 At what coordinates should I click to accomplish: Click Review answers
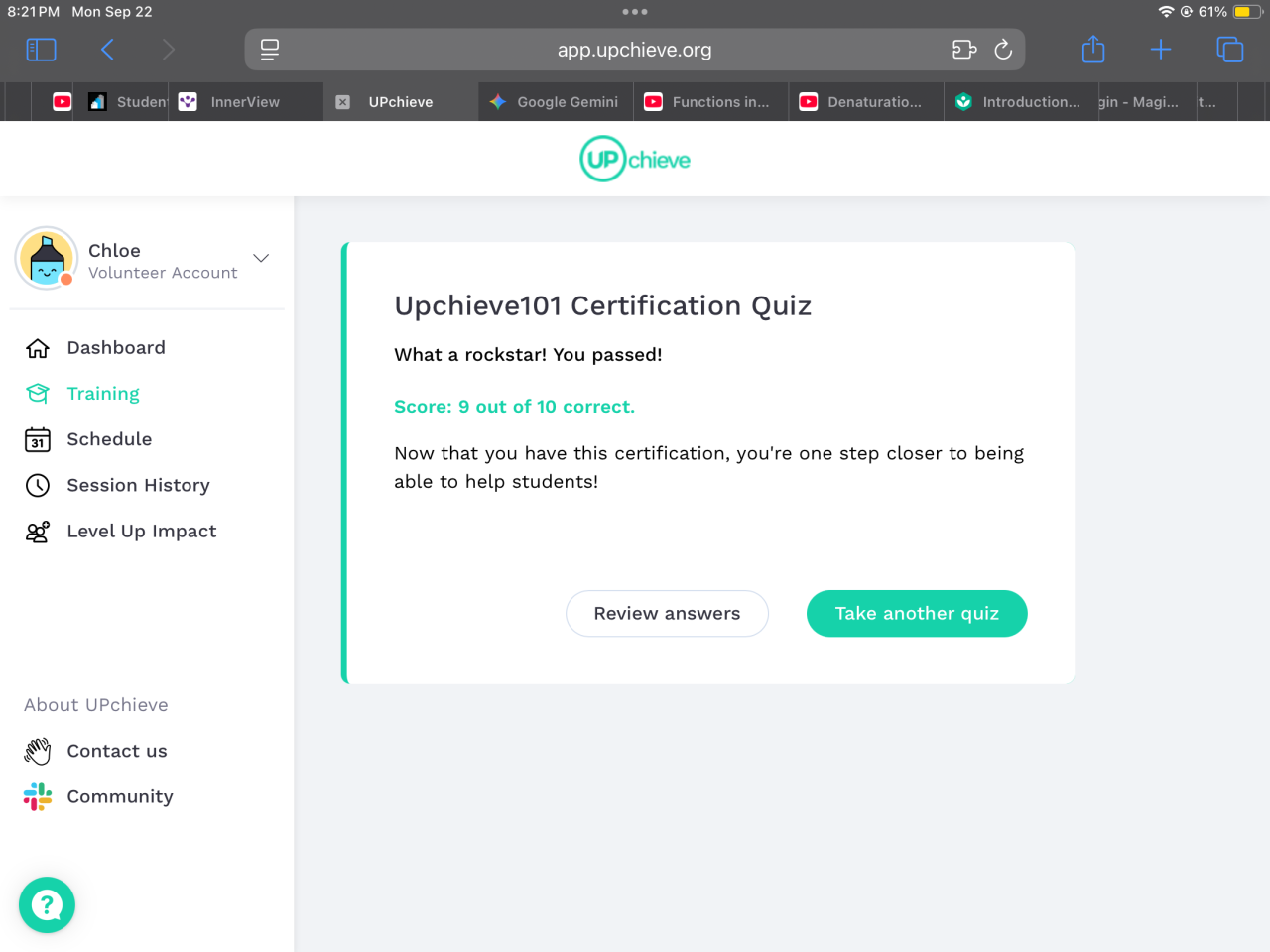click(667, 614)
